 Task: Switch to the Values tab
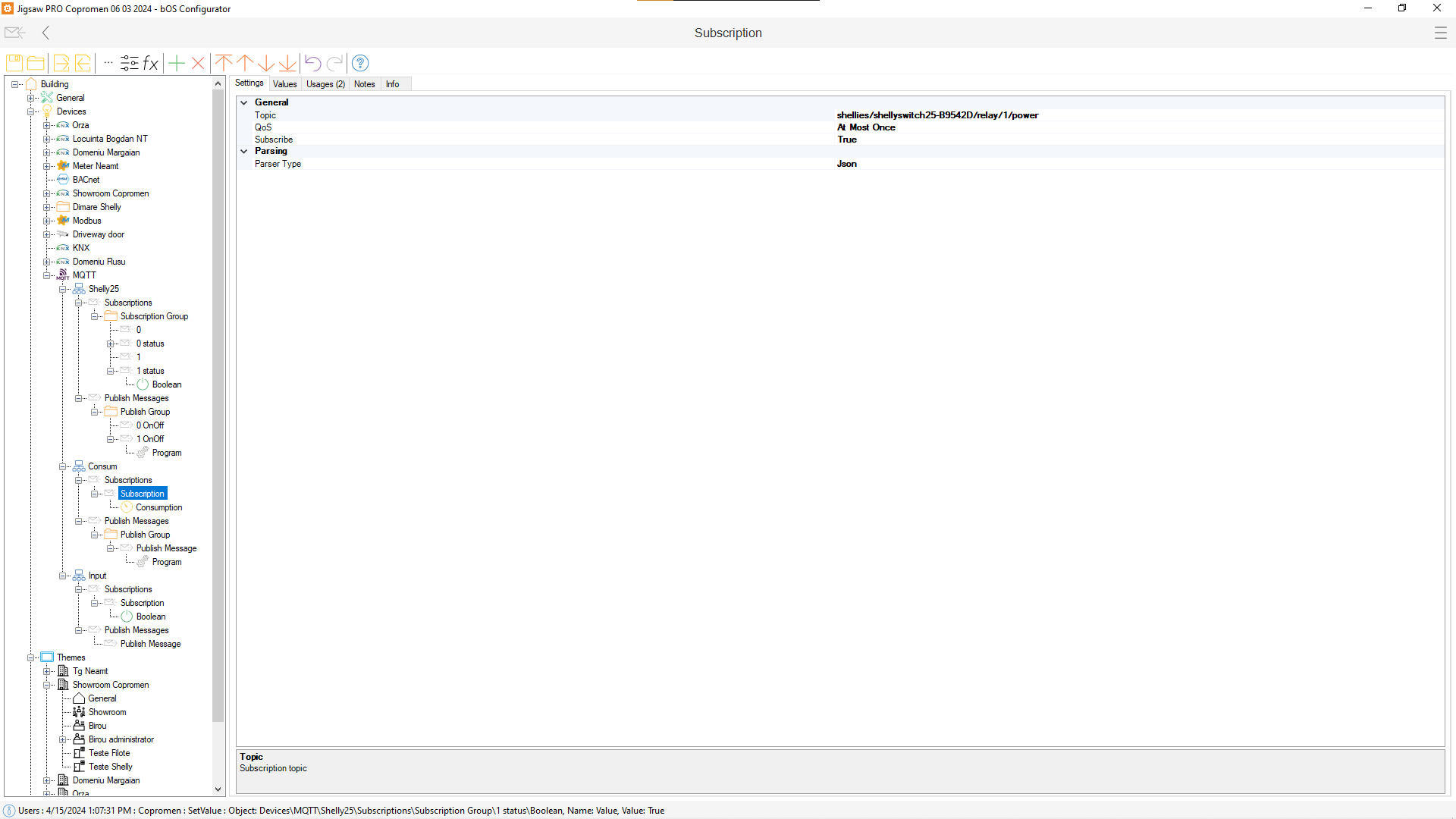tap(284, 84)
